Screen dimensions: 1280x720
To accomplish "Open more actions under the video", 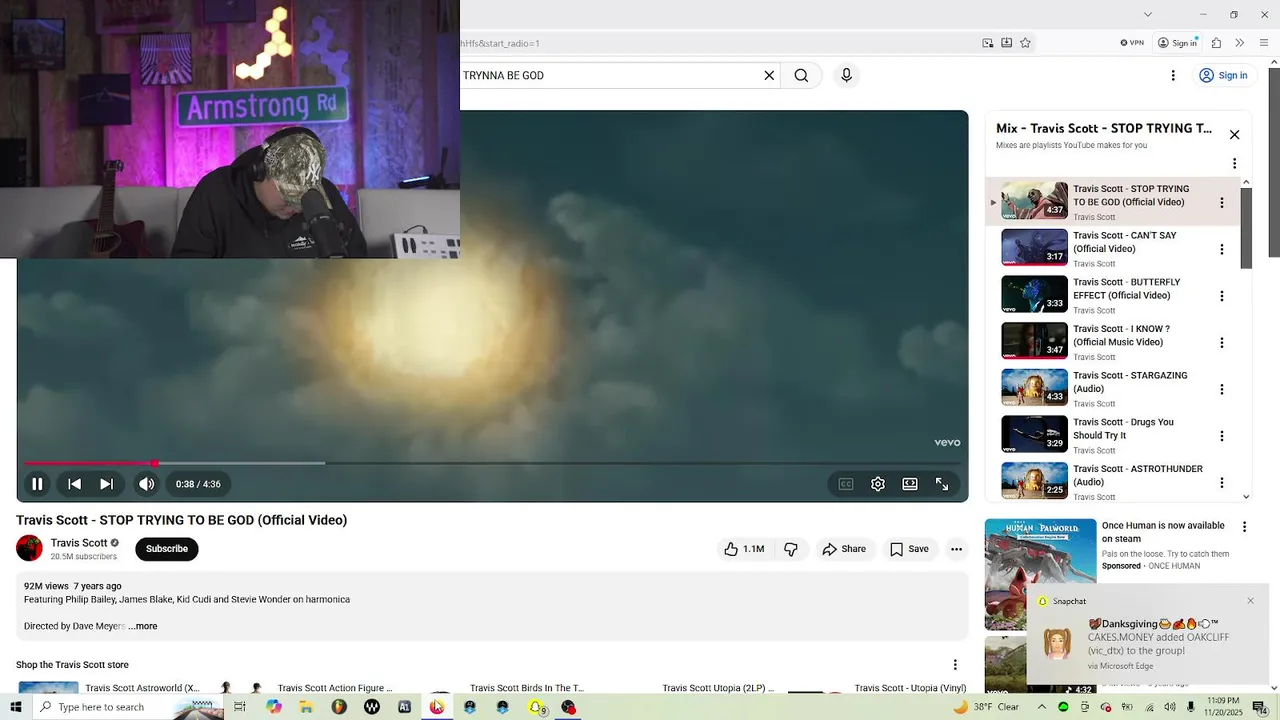I will pos(957,549).
